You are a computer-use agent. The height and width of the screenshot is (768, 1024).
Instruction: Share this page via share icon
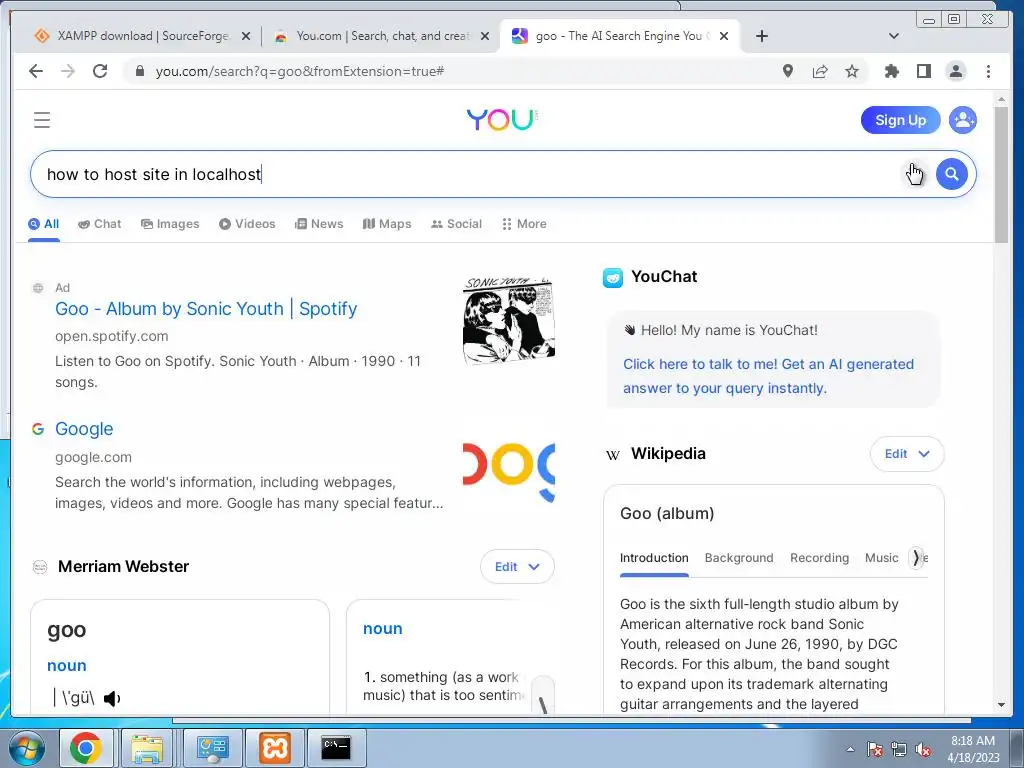coord(820,71)
